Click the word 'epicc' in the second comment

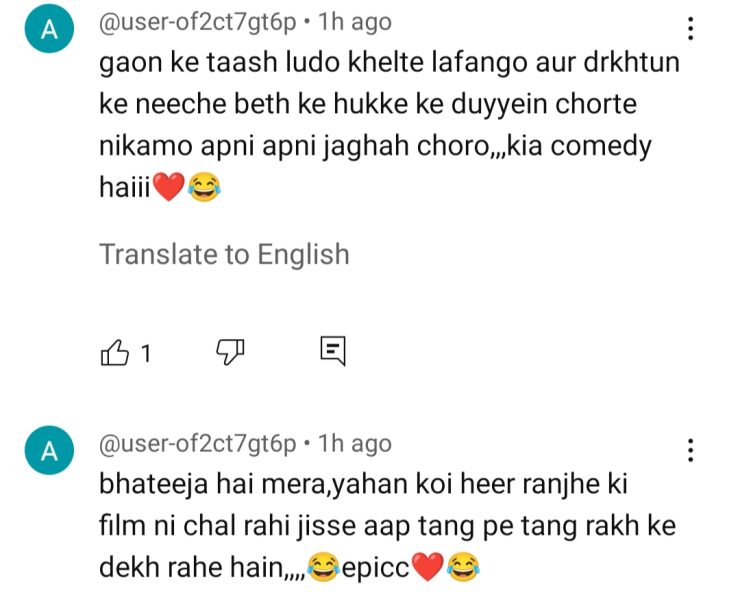pos(376,569)
